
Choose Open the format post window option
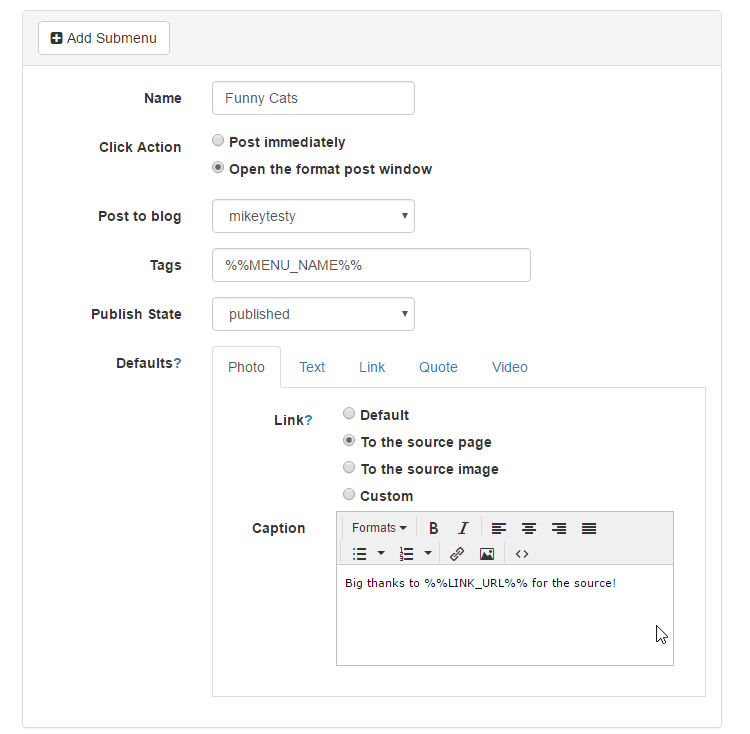pyautogui.click(x=218, y=168)
